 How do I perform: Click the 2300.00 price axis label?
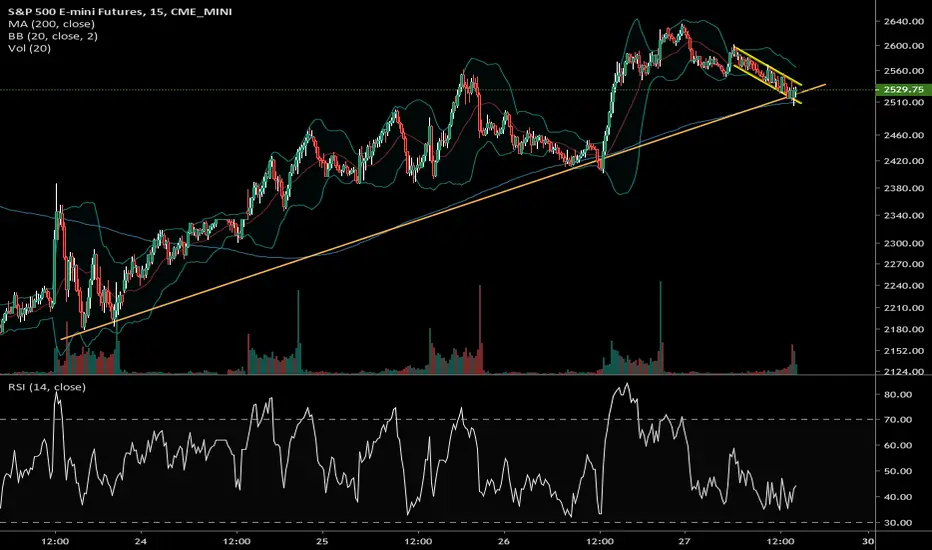pos(903,243)
